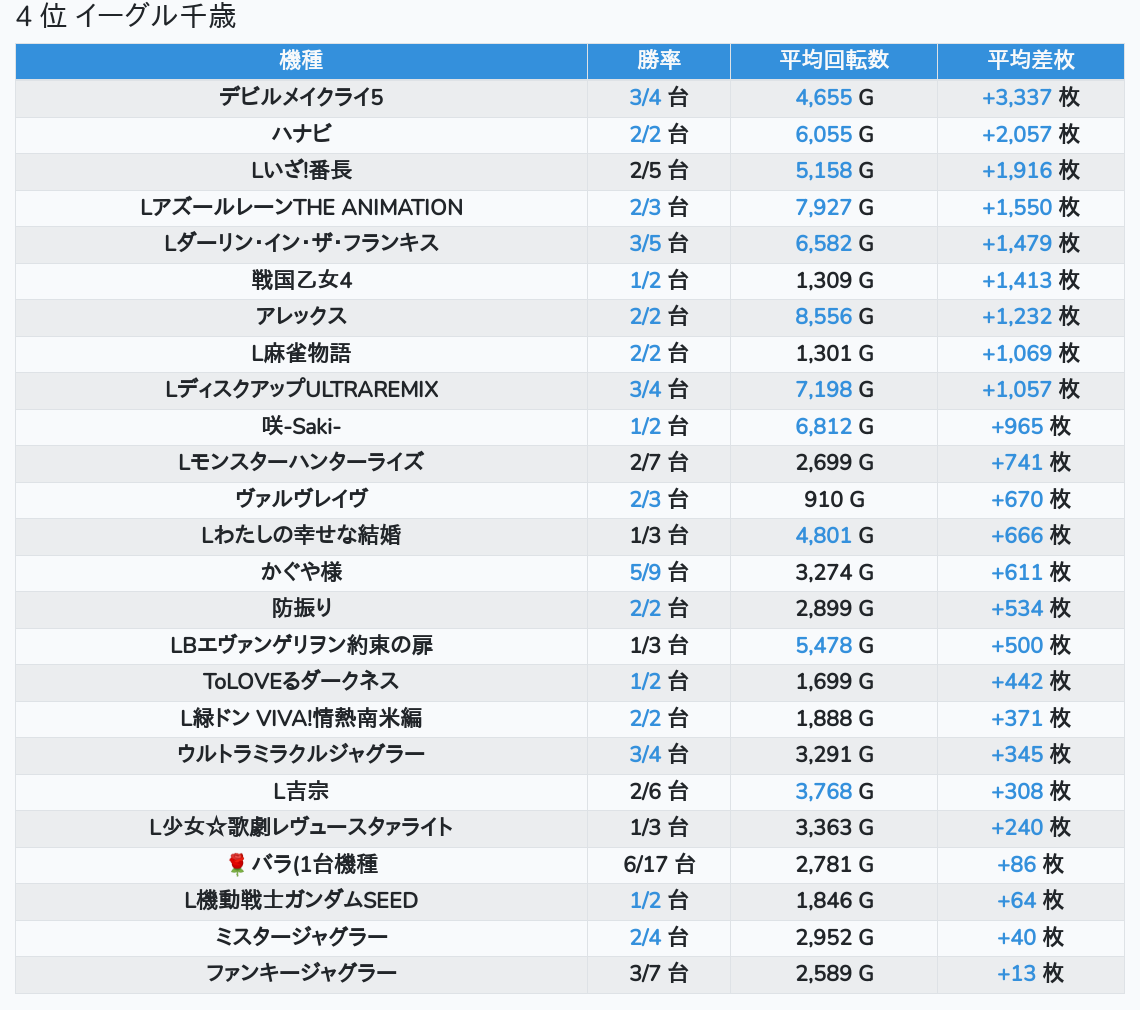Image resolution: width=1140 pixels, height=1010 pixels.
Task: Click the +3,337 枚 difference value
Action: [1030, 97]
